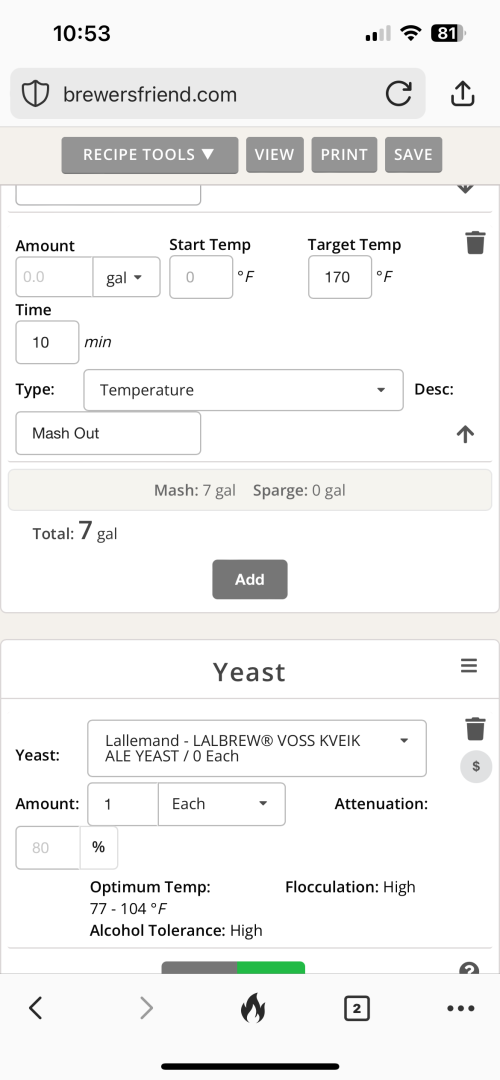This screenshot has height=1080, width=500.
Task: Expand the gal unit dropdown
Action: (127, 277)
